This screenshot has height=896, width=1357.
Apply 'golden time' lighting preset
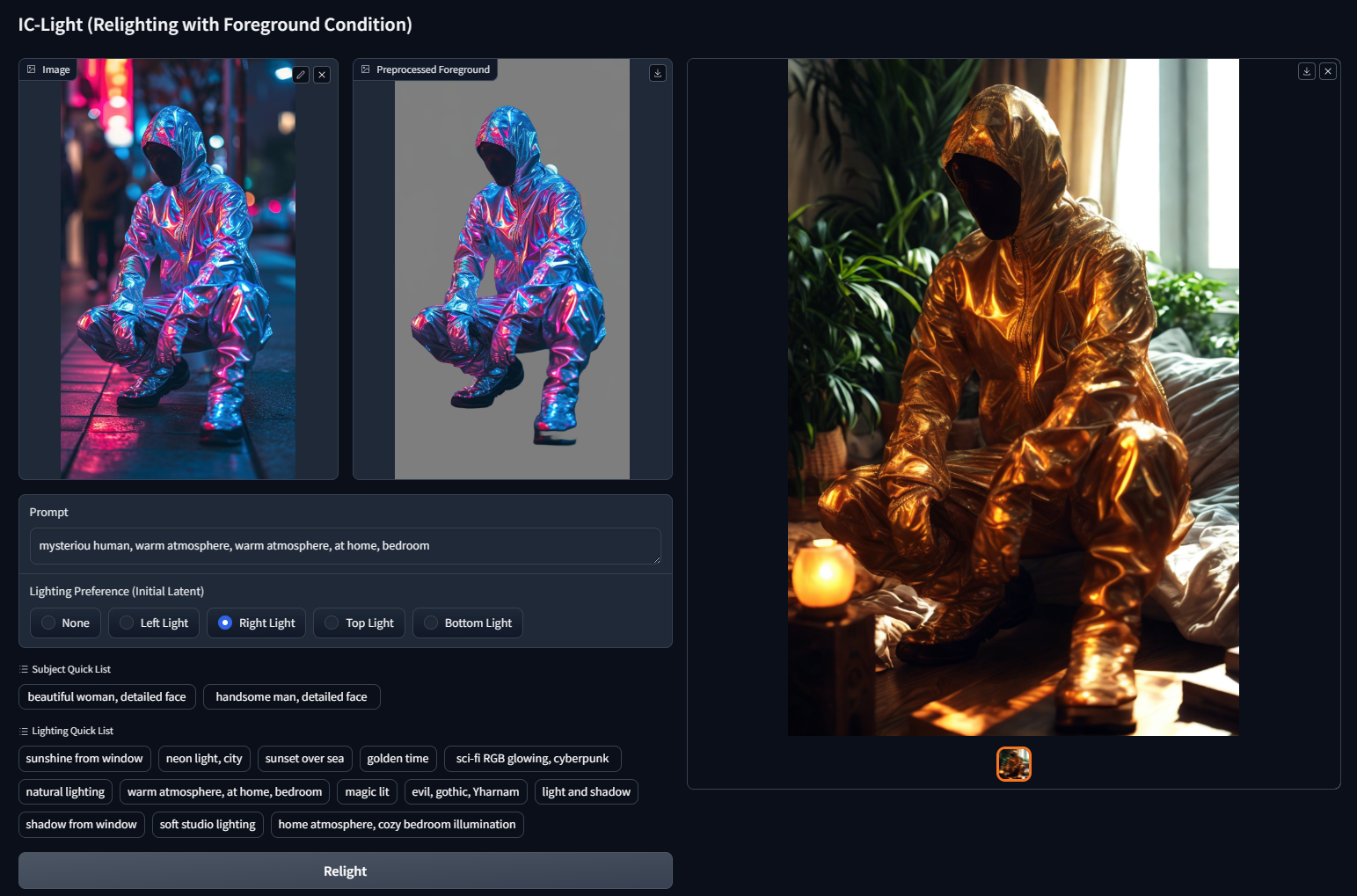398,759
